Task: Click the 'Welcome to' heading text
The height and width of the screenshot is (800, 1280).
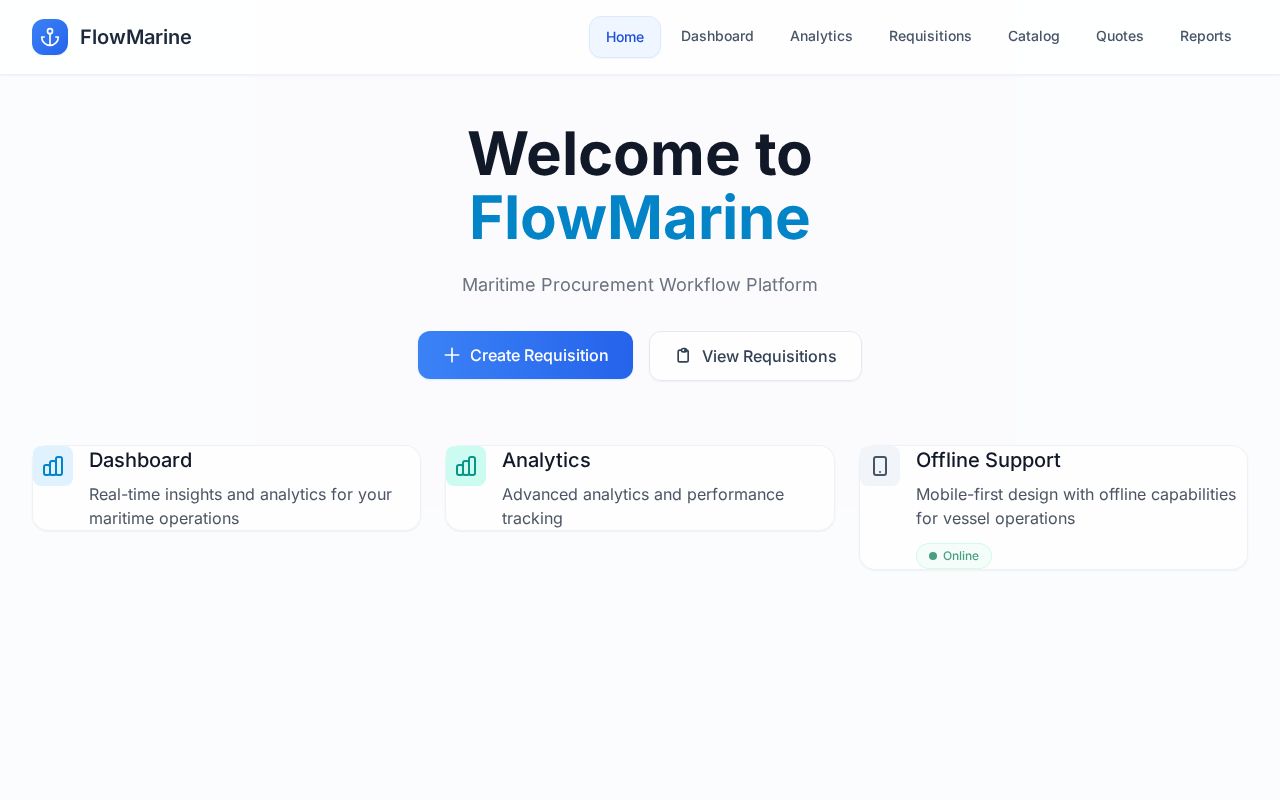Action: 640,153
